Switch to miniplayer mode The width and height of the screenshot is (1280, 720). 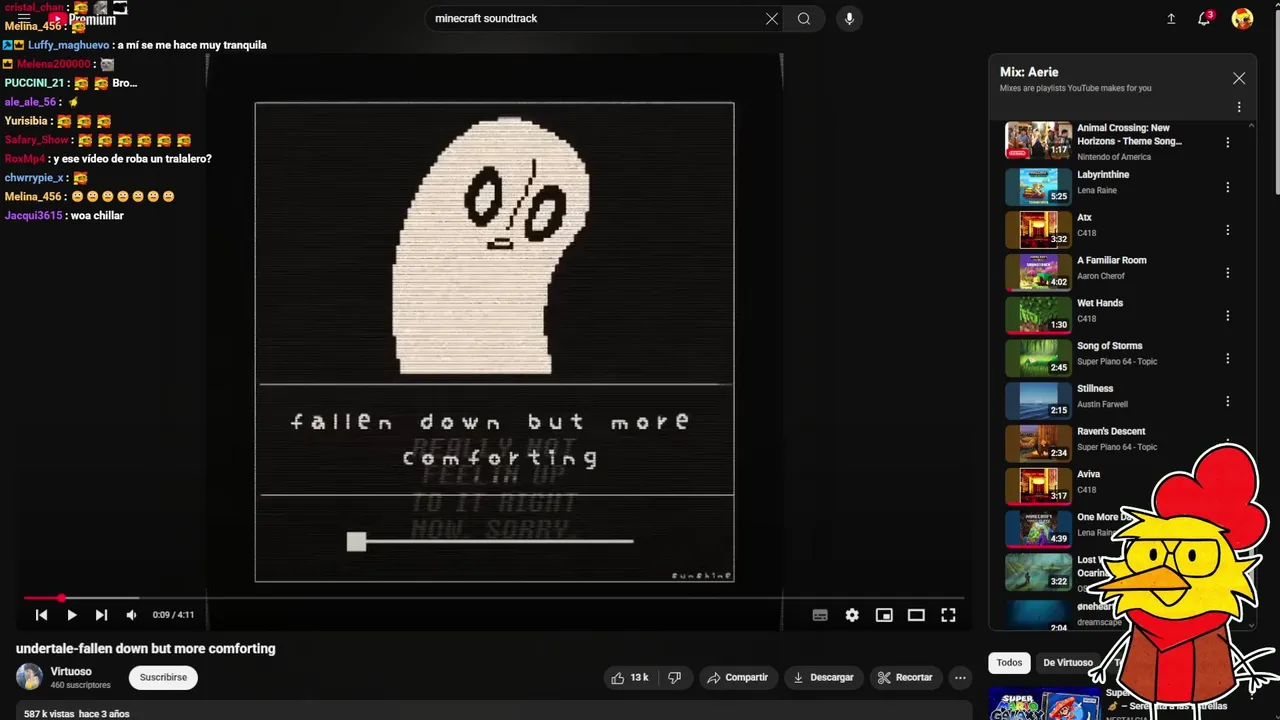click(884, 615)
